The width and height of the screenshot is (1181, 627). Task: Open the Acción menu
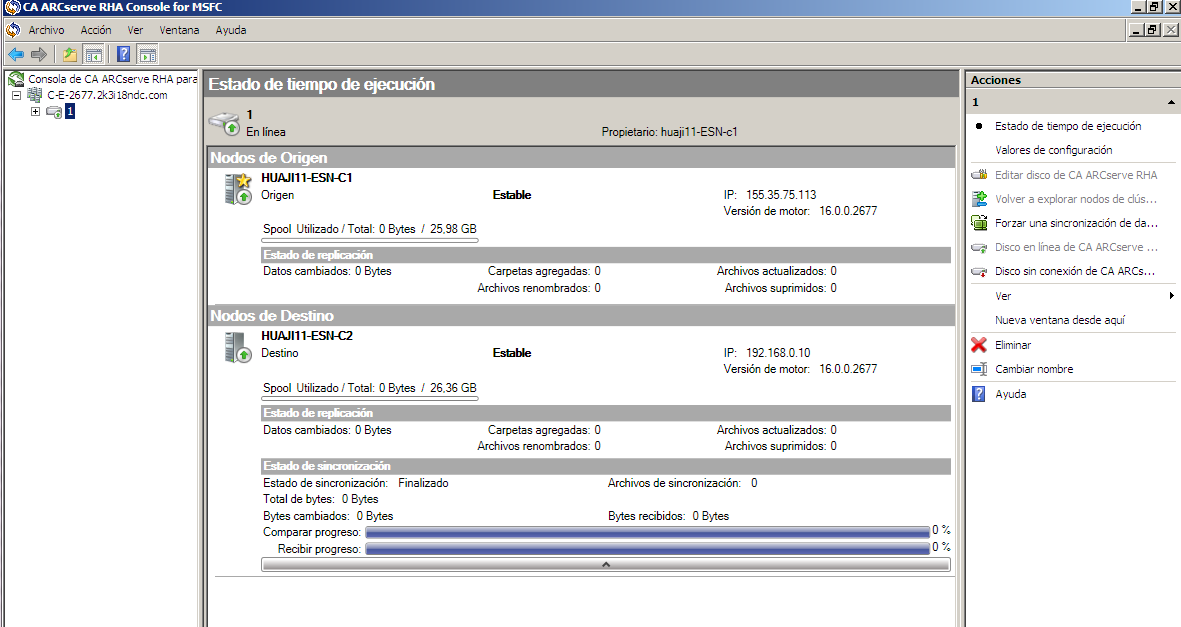pos(96,30)
